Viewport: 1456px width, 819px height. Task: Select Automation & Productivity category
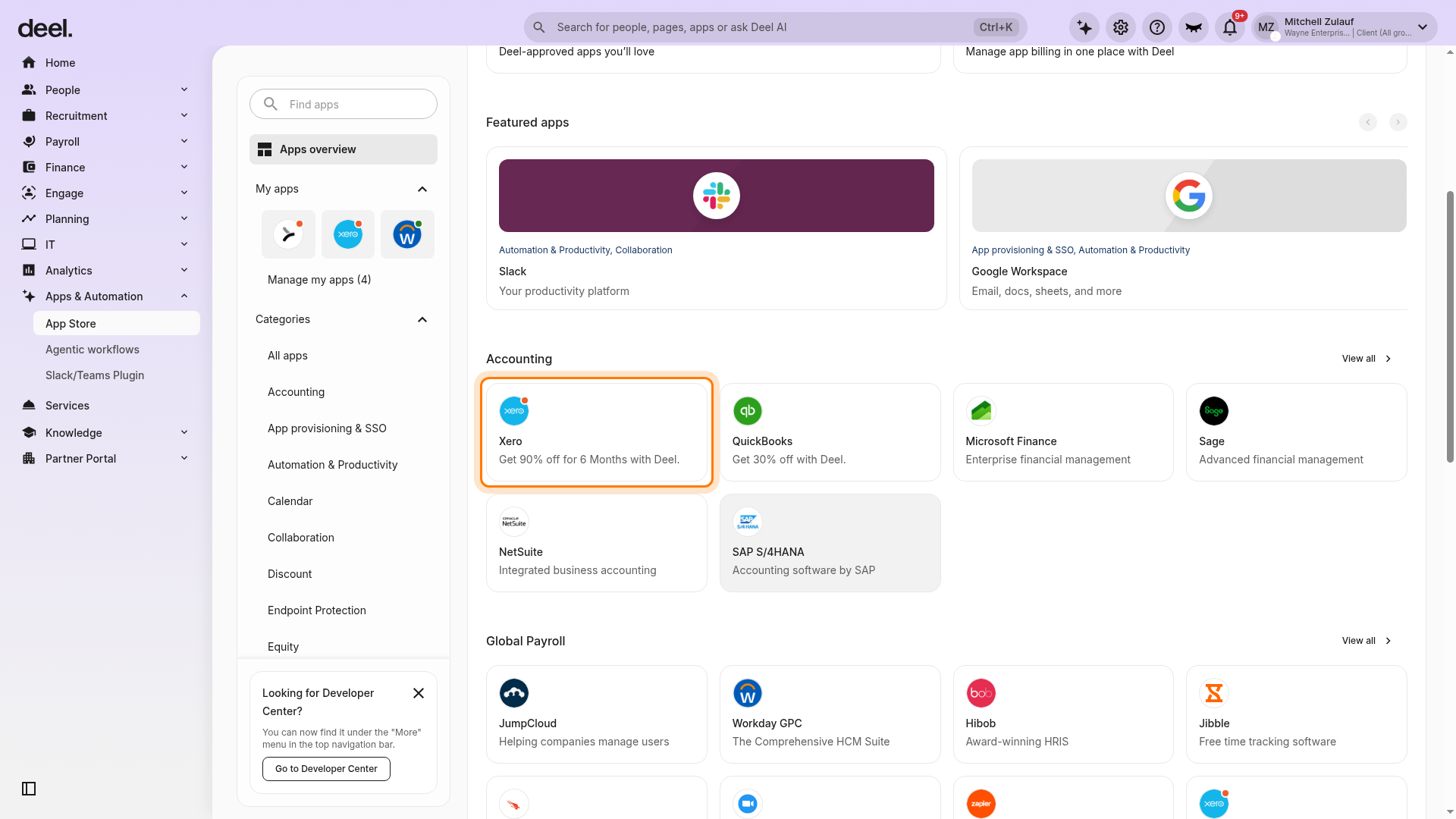point(332,465)
